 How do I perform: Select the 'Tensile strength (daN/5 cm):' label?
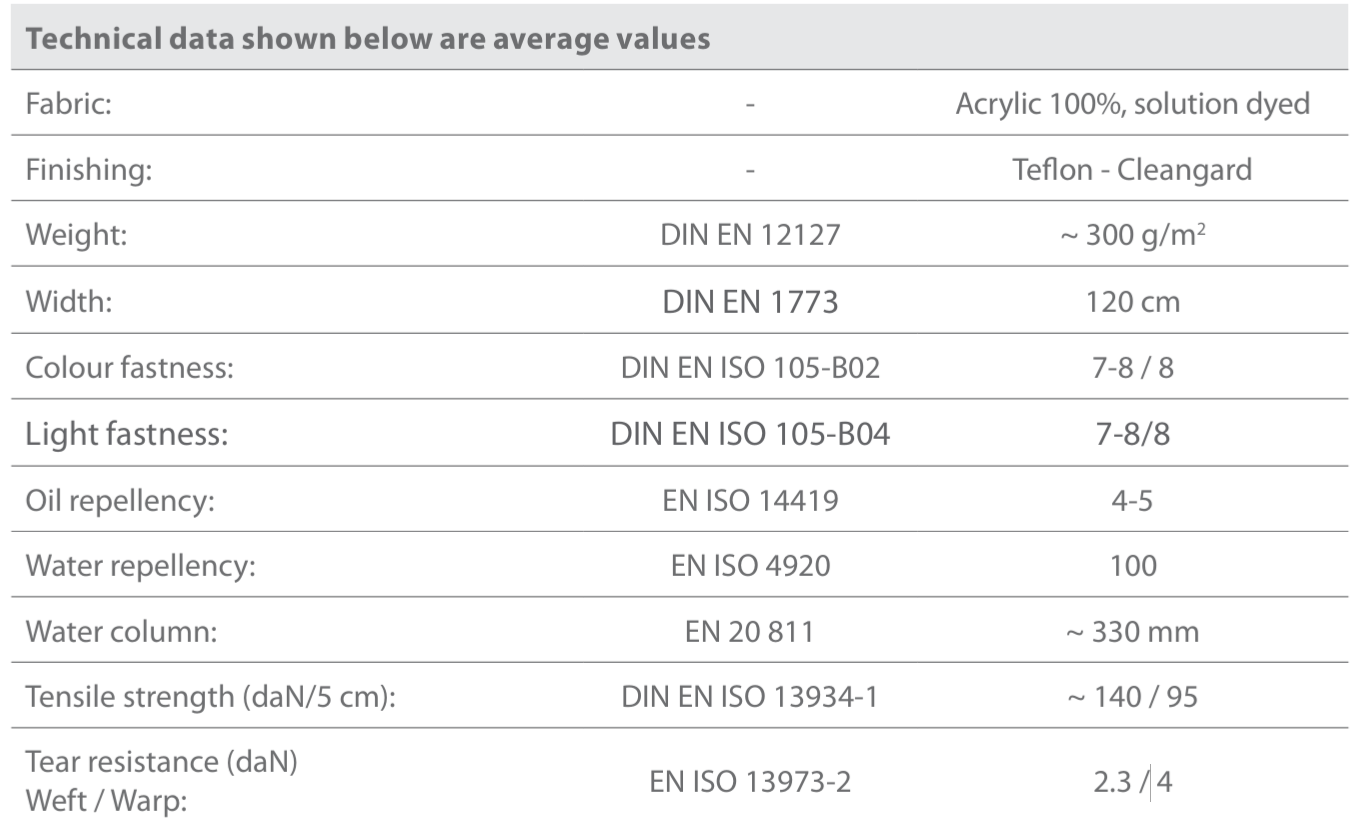[x=211, y=696]
